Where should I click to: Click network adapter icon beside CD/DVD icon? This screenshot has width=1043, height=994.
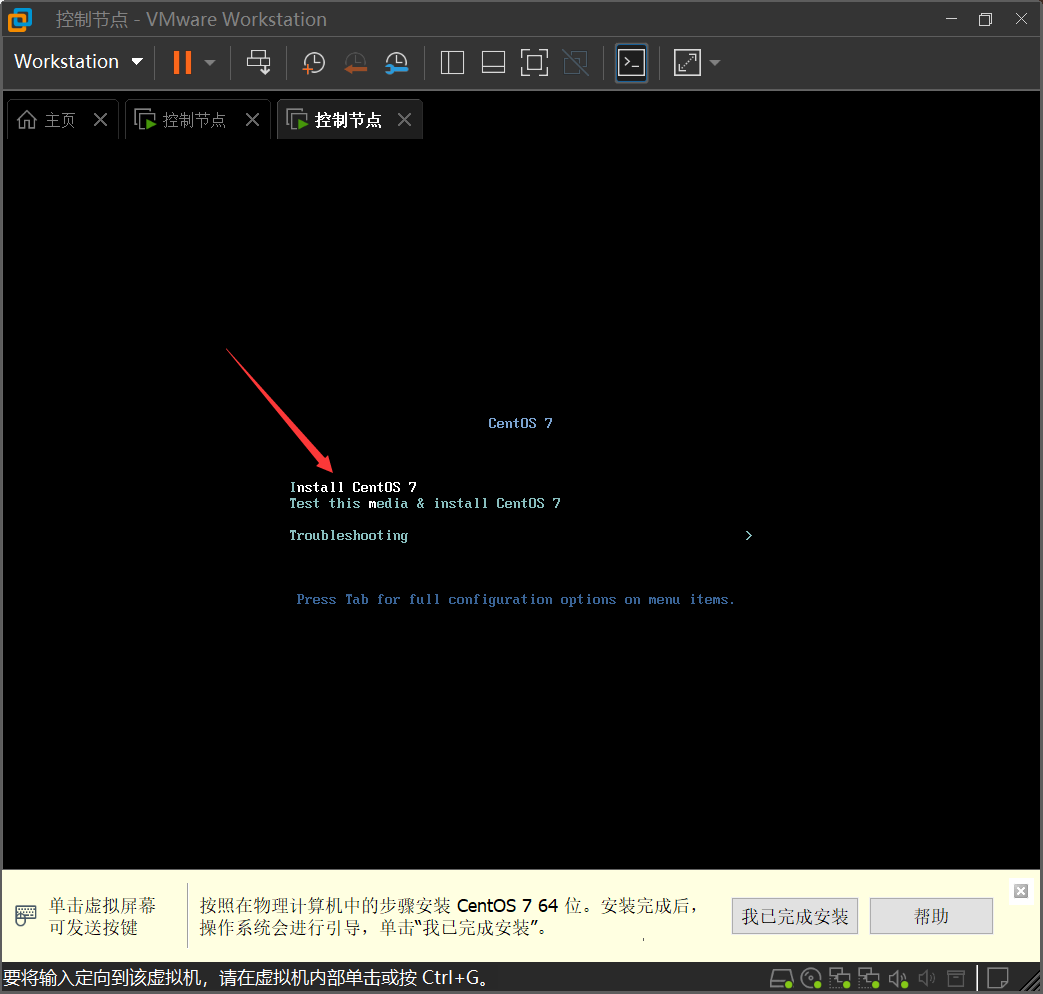(839, 978)
